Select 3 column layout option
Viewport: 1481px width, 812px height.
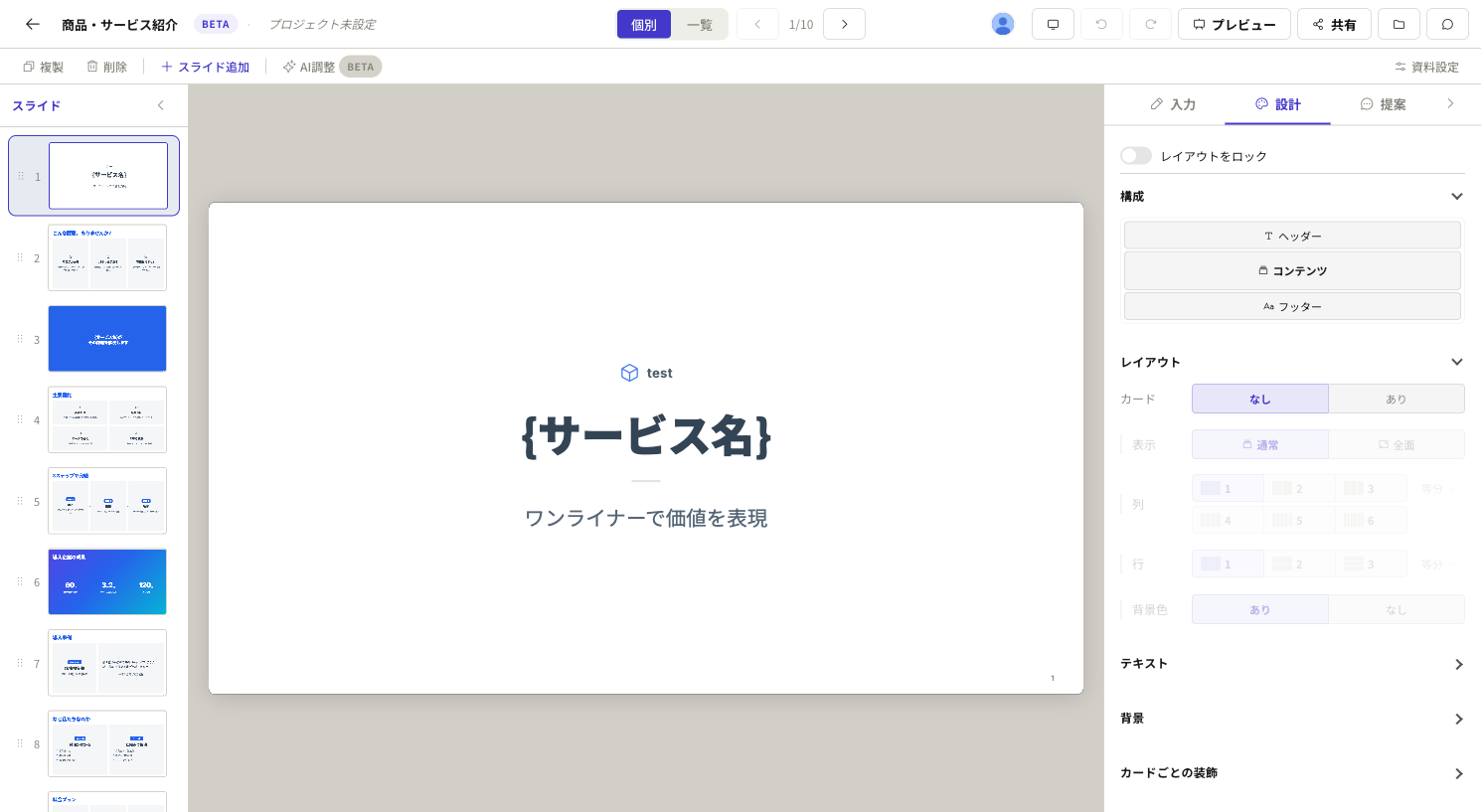pos(1371,488)
